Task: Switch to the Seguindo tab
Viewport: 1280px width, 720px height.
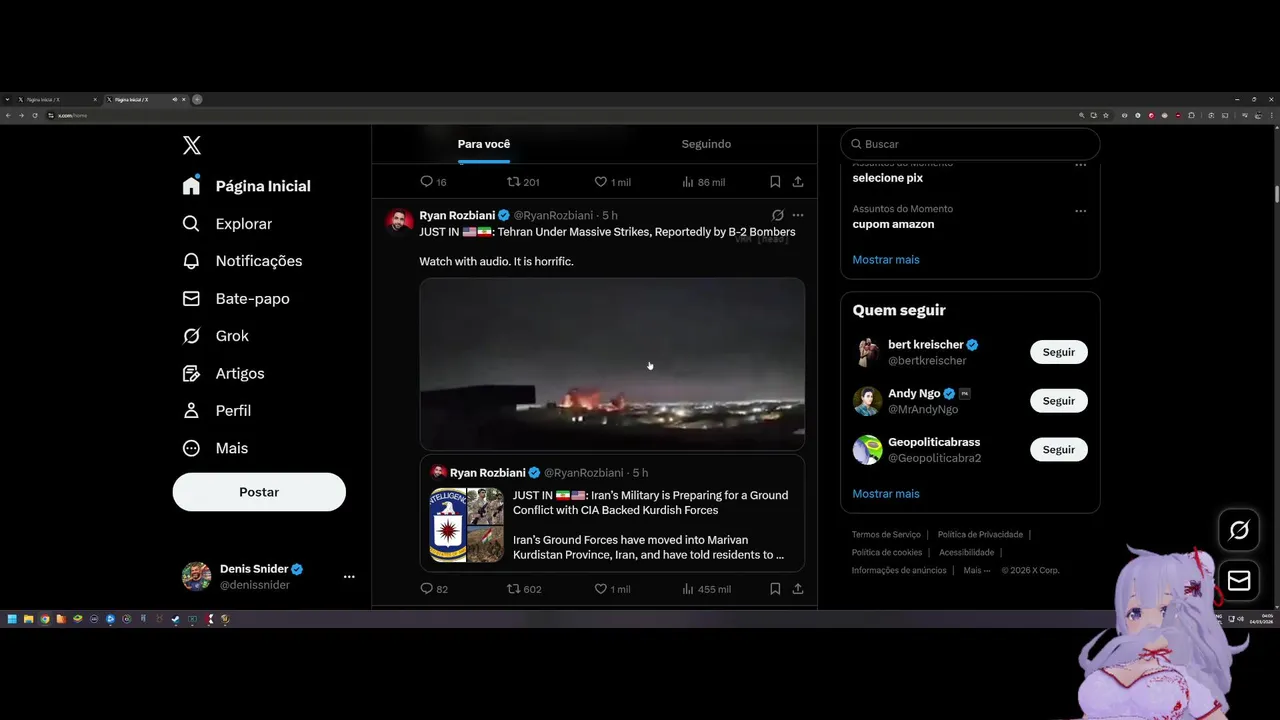Action: coord(706,144)
